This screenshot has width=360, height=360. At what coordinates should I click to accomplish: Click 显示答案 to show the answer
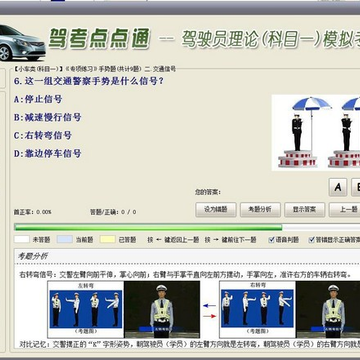[x=305, y=210]
